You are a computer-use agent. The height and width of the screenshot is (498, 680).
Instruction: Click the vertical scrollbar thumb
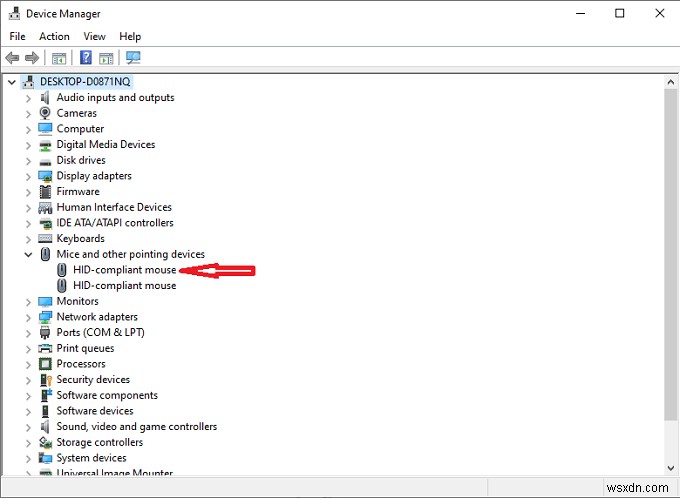coord(670,255)
